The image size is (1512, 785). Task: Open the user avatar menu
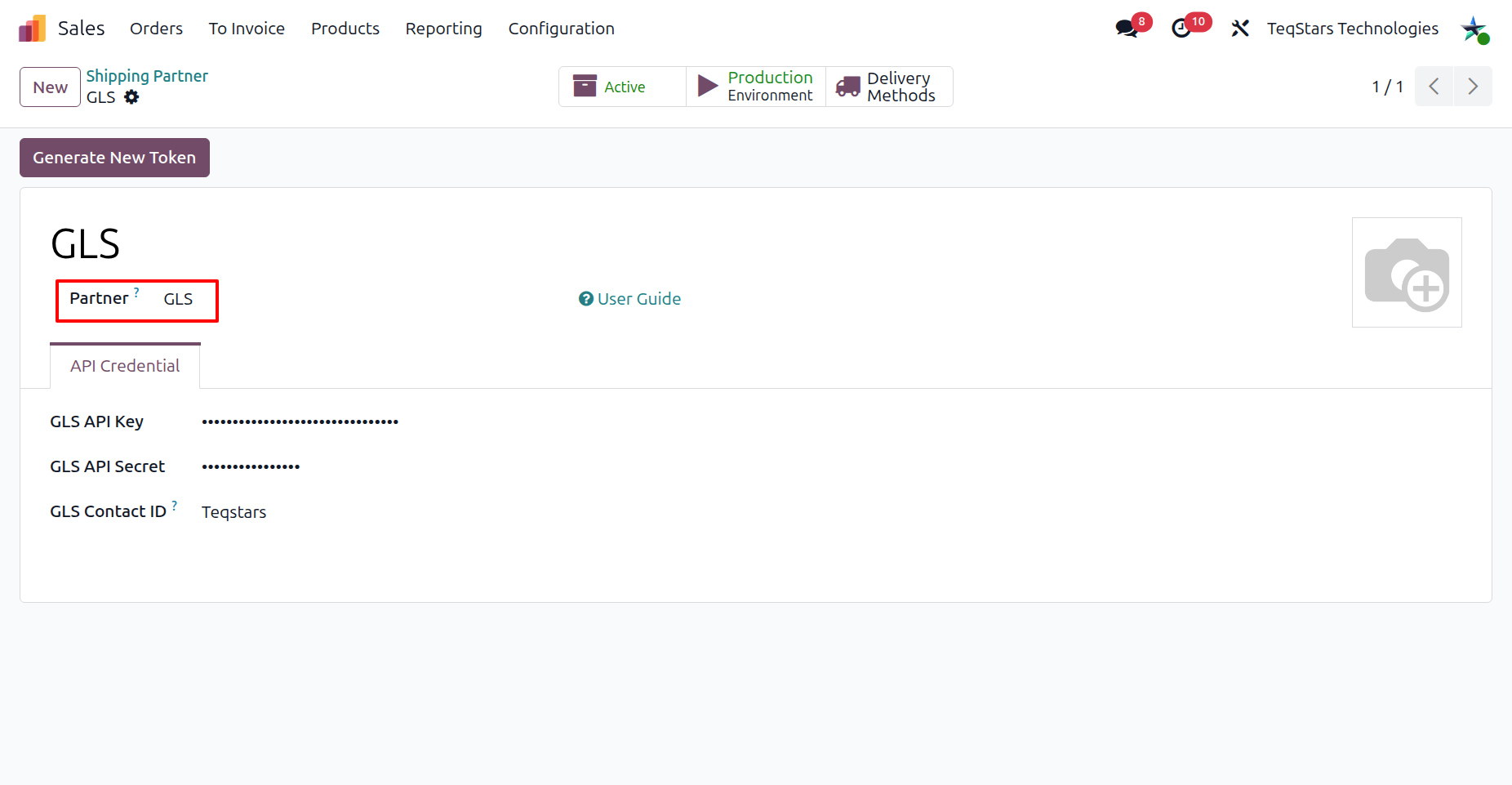[1474, 29]
